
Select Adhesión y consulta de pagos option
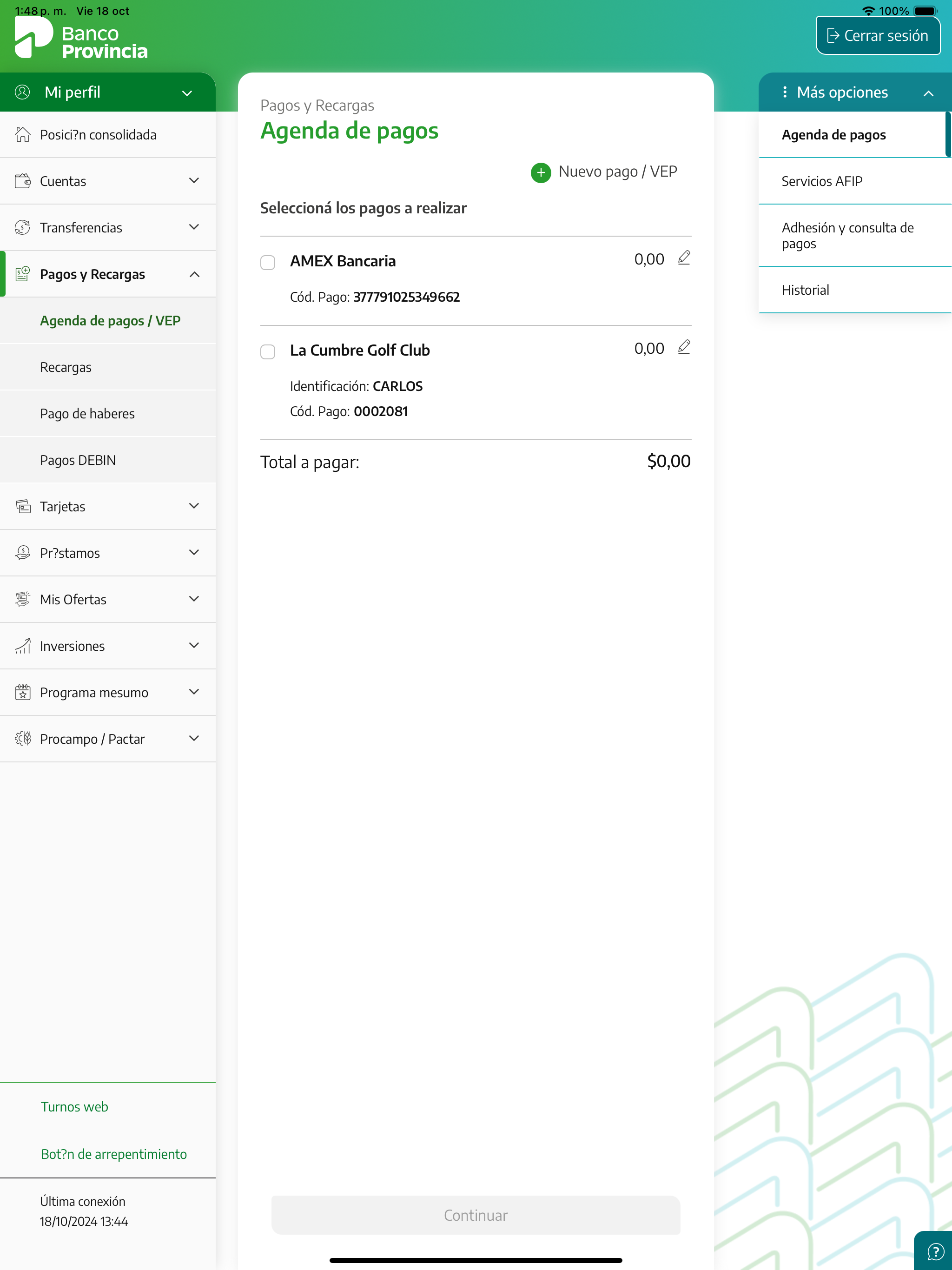[x=855, y=235]
